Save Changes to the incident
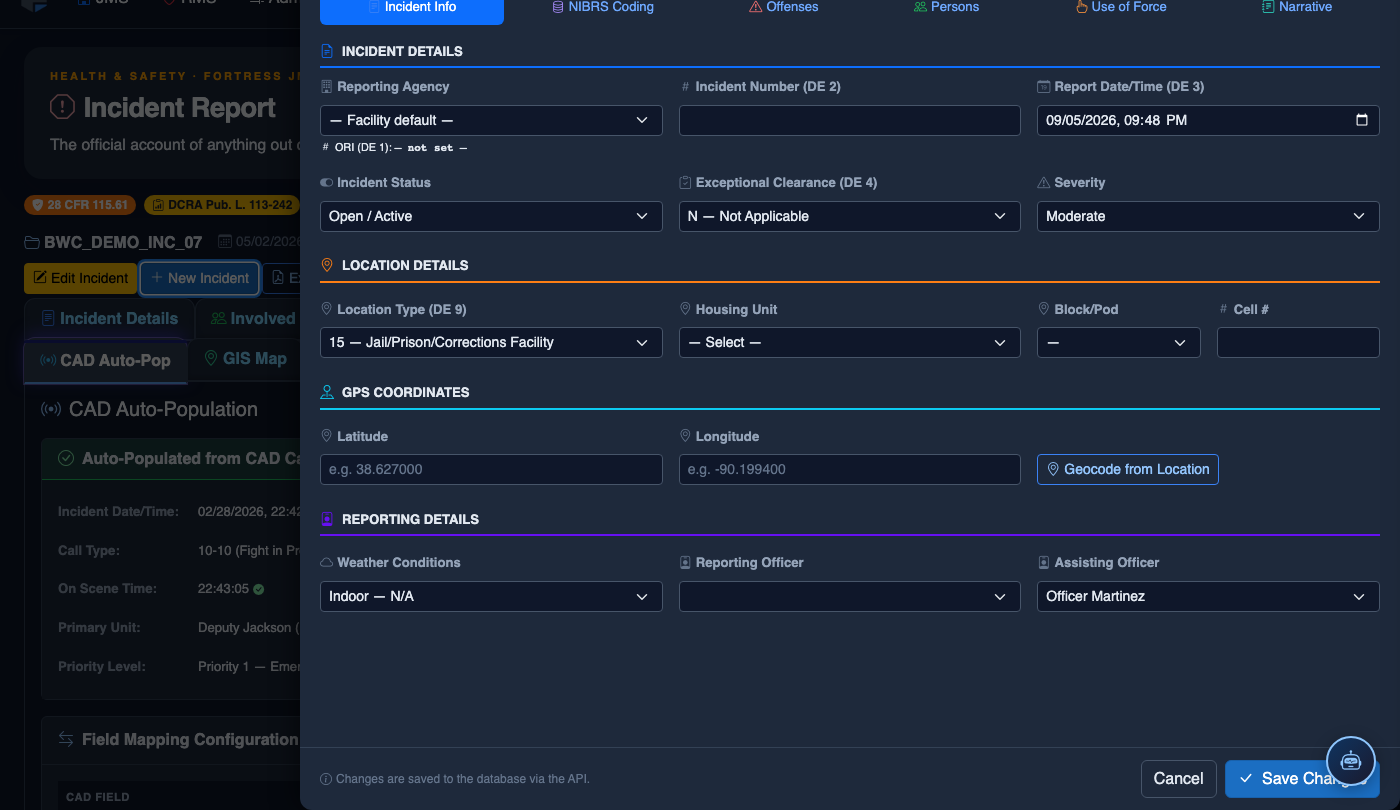 (1302, 778)
